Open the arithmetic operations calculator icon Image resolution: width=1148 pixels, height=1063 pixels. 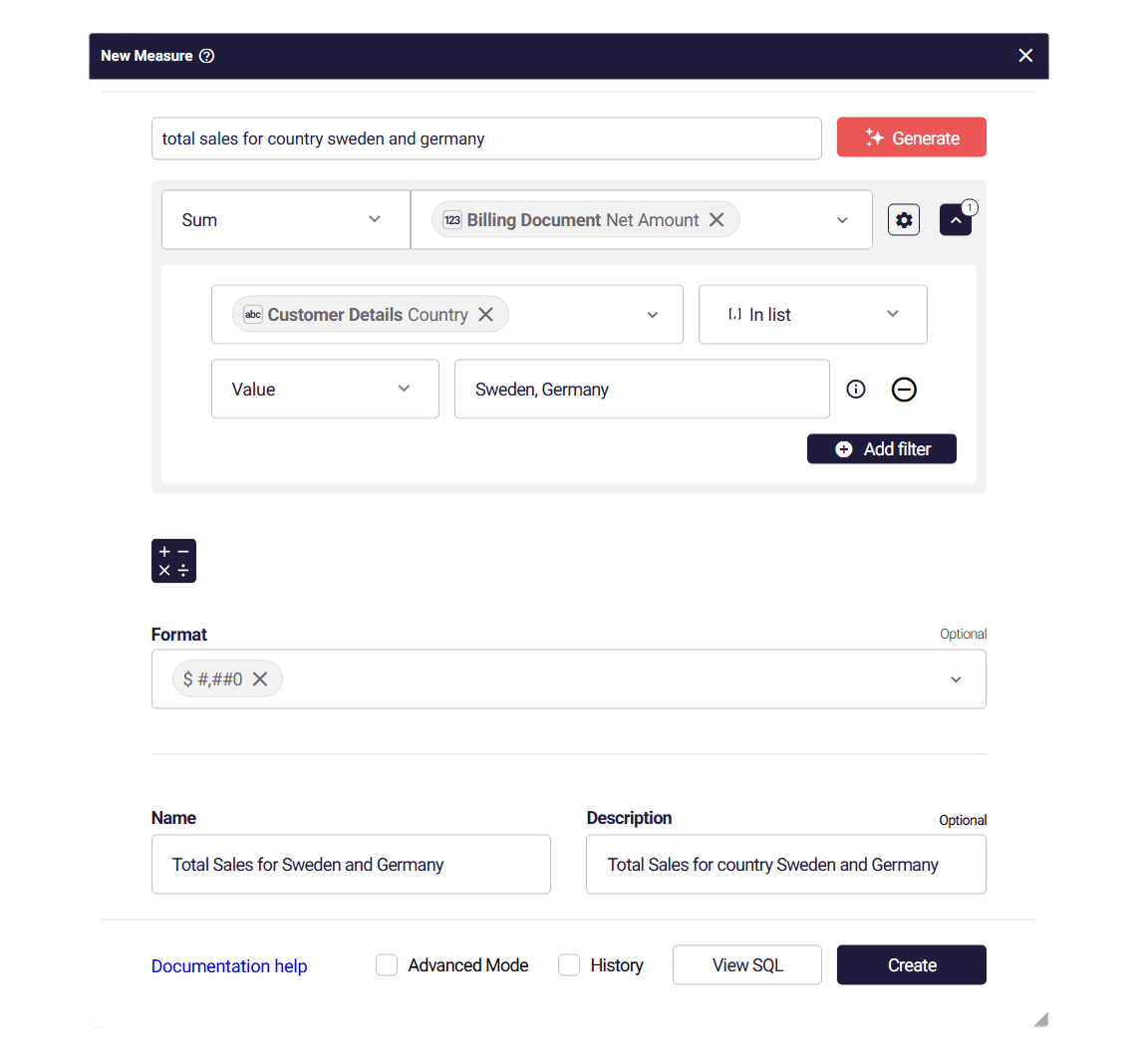[x=173, y=561]
